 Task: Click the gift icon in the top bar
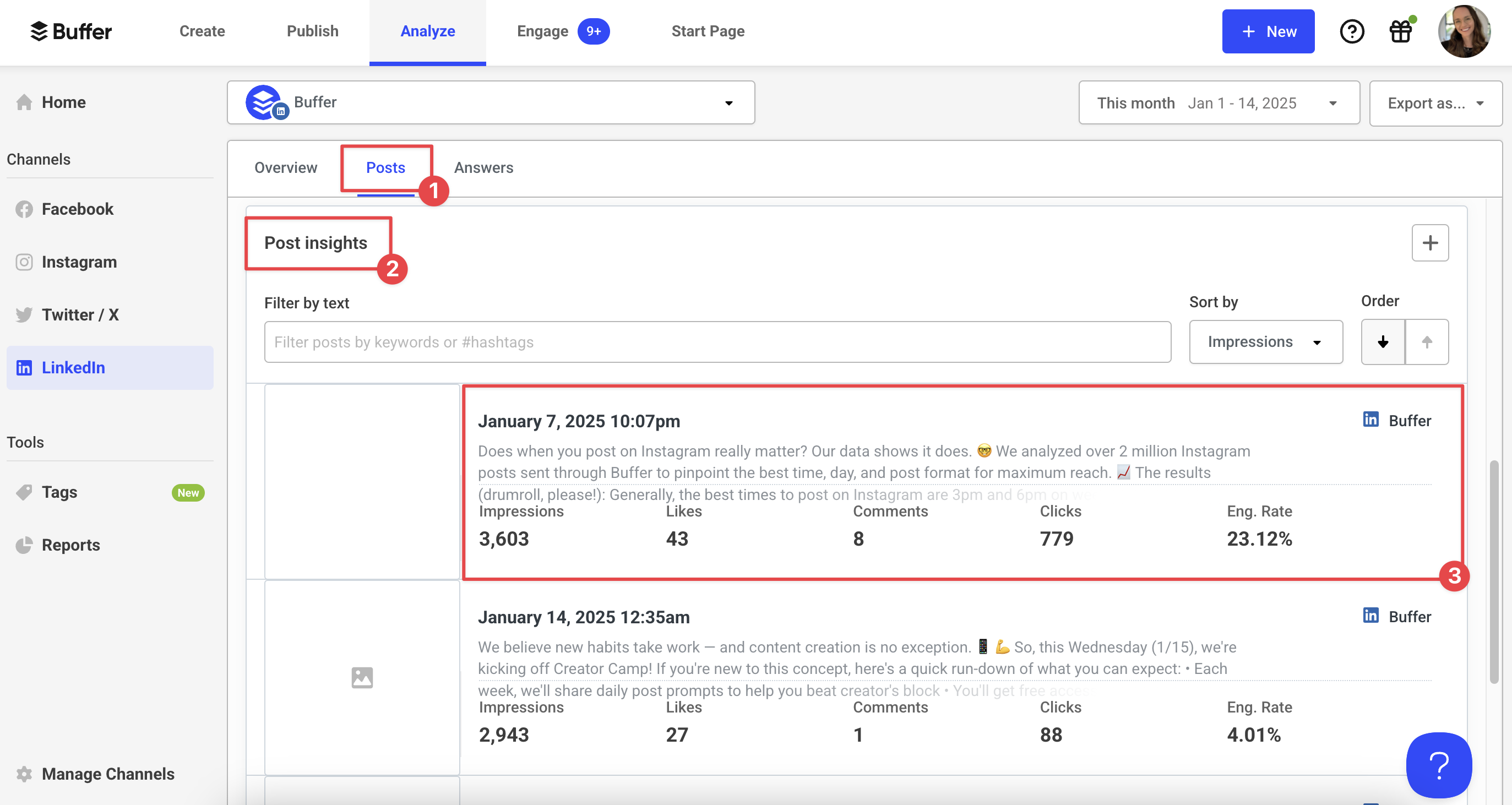click(1402, 31)
